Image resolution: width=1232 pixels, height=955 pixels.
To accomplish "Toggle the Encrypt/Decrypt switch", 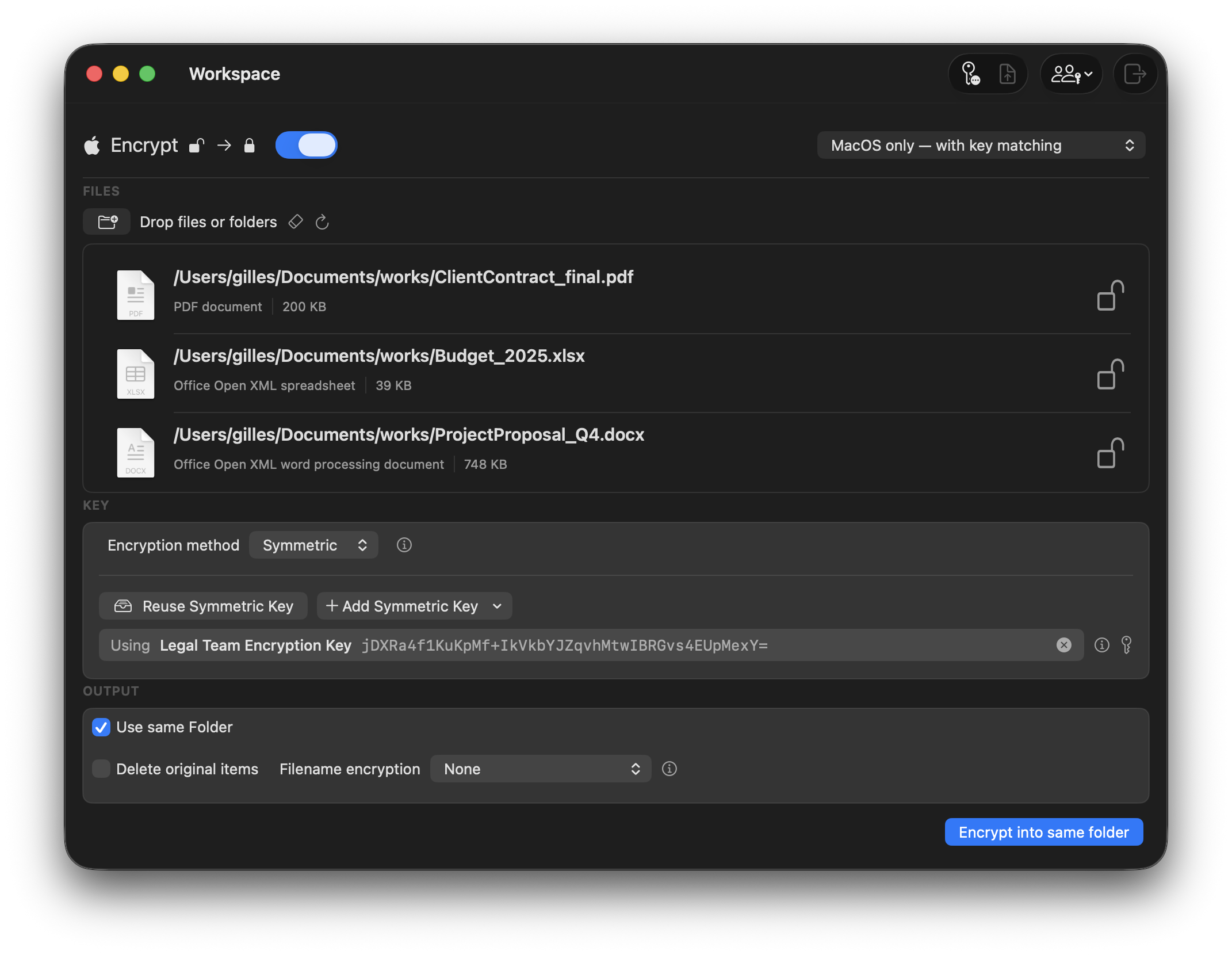I will point(307,145).
